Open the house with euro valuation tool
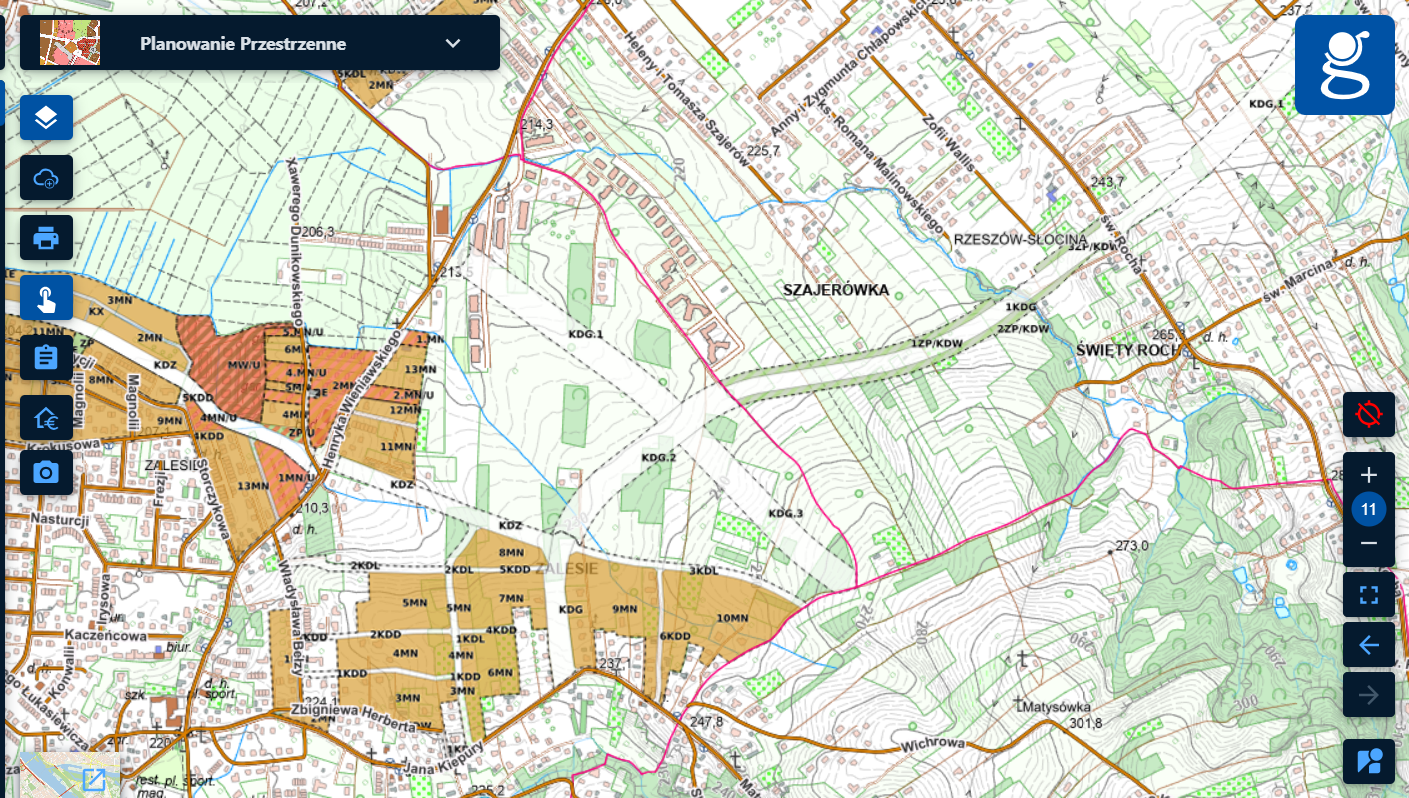Screen dimensions: 1409x798 46,418
